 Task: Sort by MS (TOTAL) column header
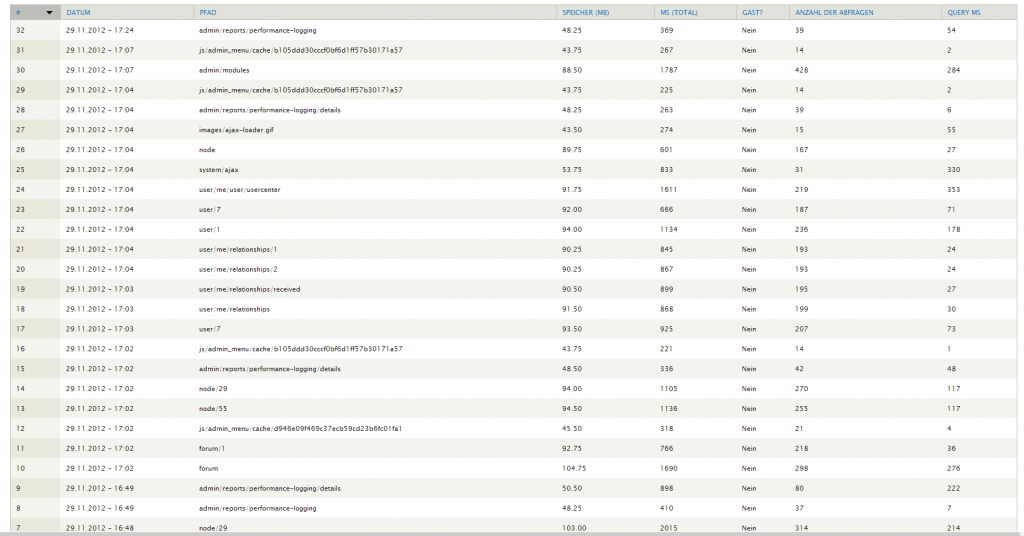coord(680,12)
